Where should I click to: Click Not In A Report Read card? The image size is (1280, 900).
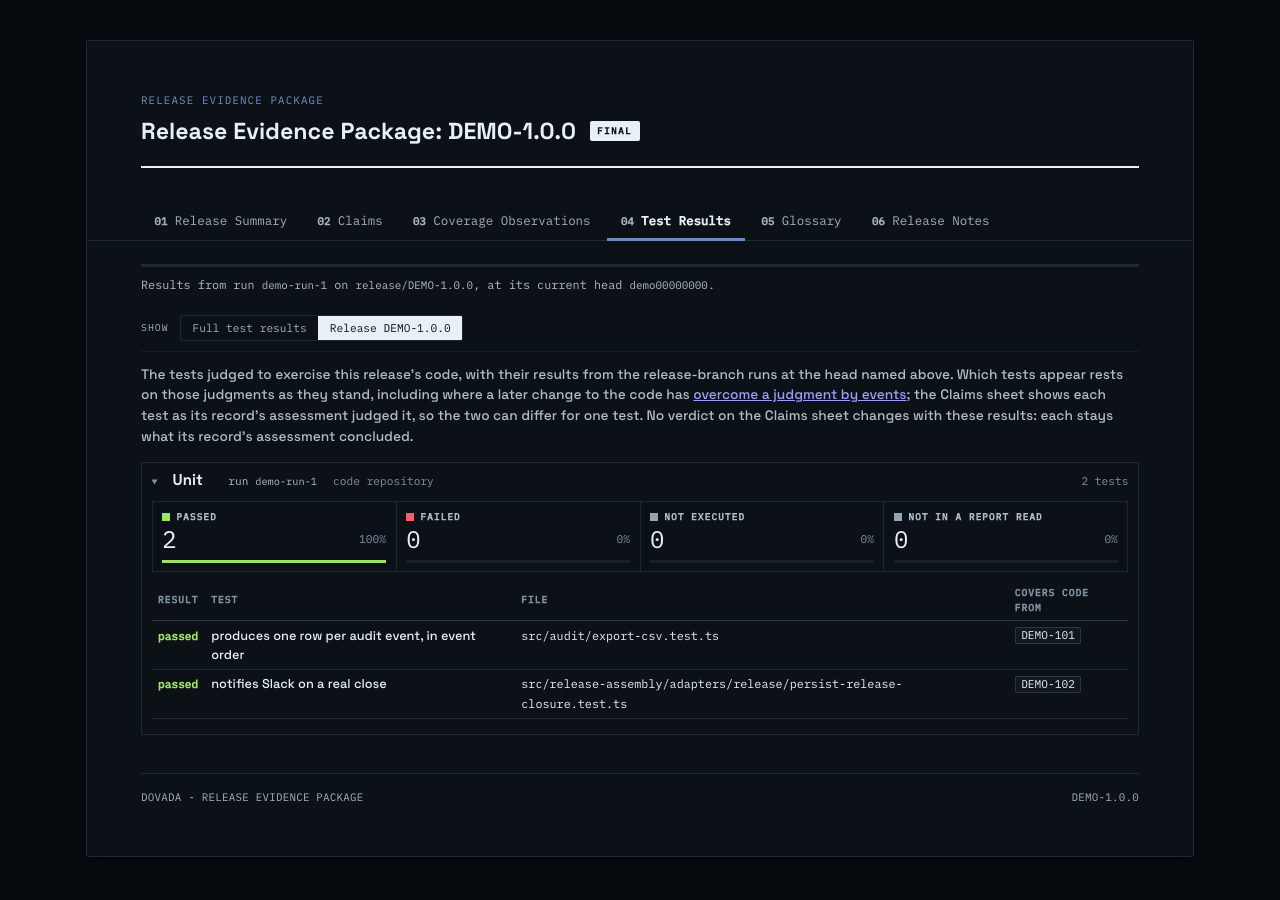click(x=1006, y=536)
